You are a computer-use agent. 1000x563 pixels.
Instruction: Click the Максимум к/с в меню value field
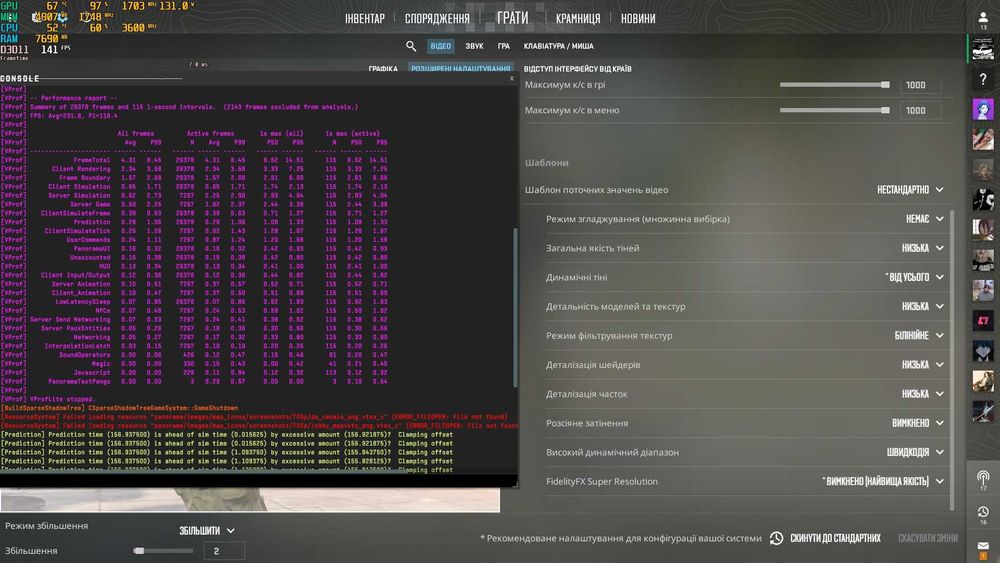point(920,110)
